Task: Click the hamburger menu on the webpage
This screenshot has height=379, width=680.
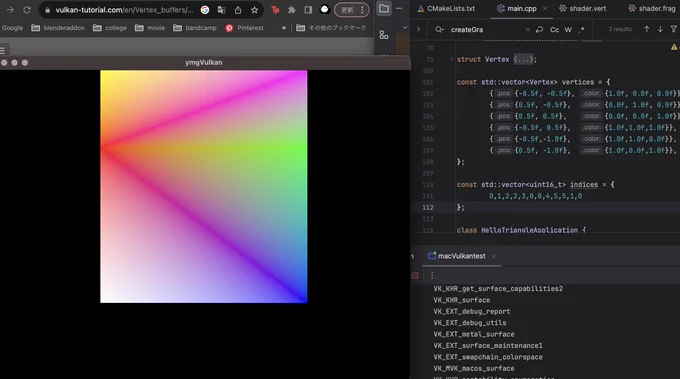Action: click(x=3, y=51)
